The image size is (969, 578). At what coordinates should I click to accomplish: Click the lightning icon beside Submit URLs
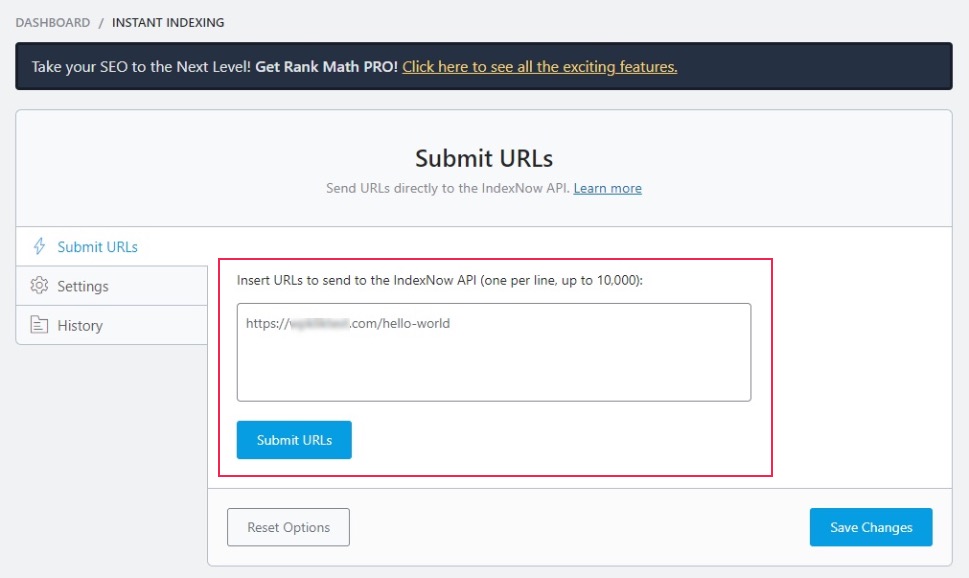point(40,246)
